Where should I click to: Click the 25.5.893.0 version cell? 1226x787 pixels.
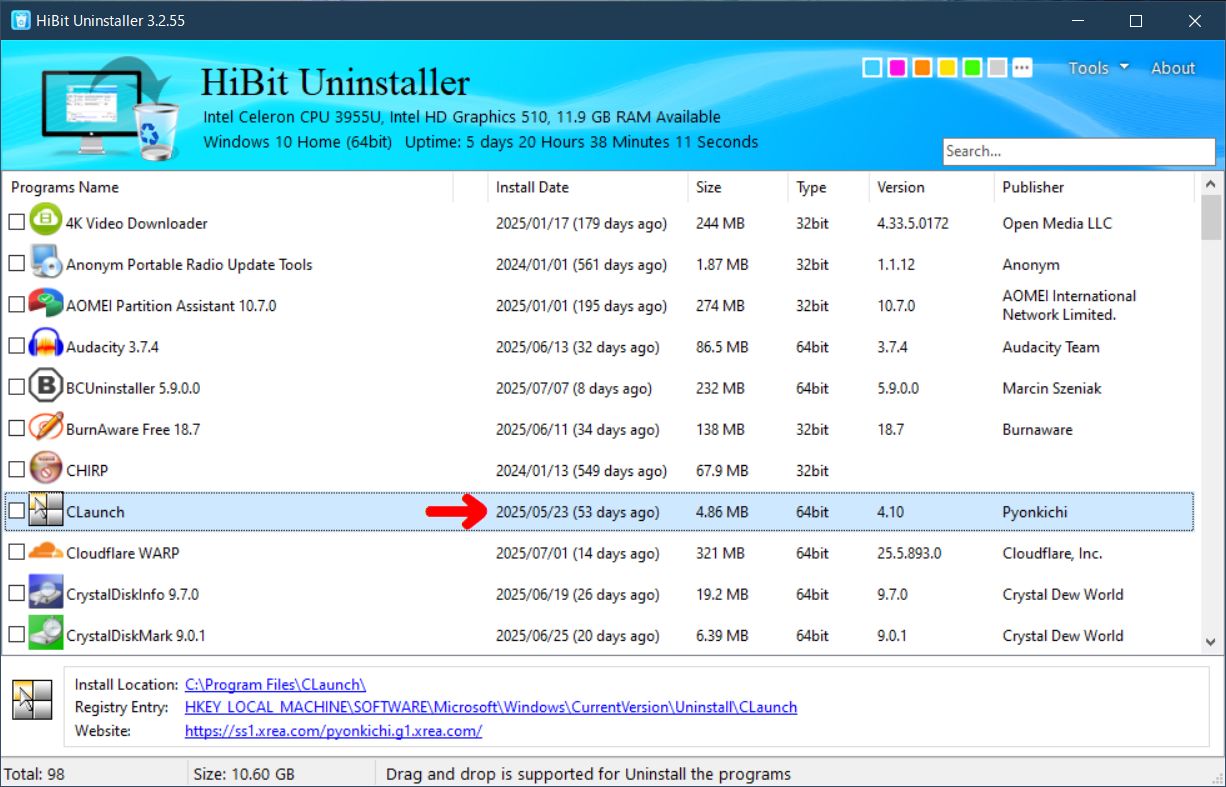point(909,553)
